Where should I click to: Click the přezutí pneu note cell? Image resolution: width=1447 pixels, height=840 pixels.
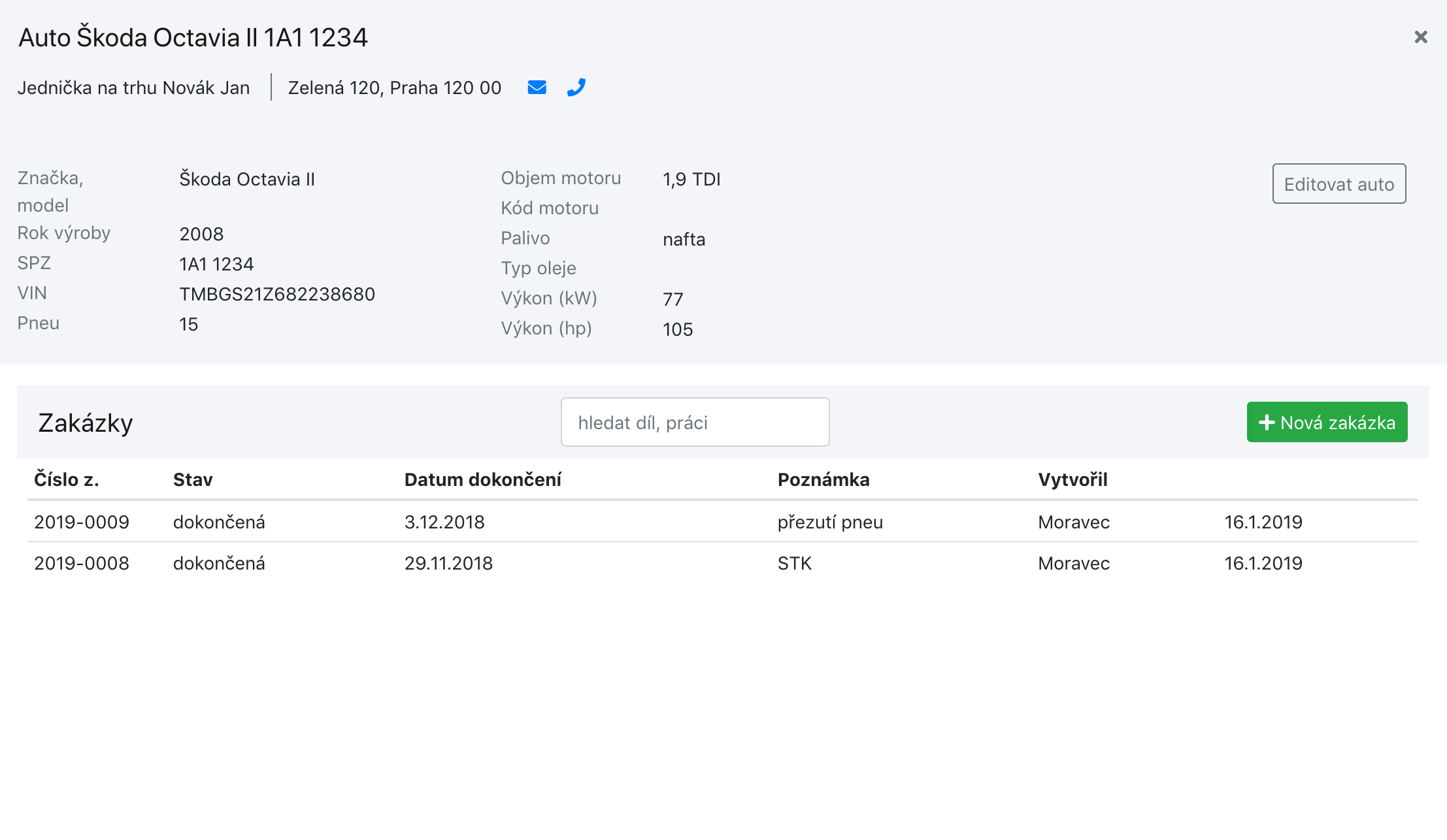(x=830, y=522)
